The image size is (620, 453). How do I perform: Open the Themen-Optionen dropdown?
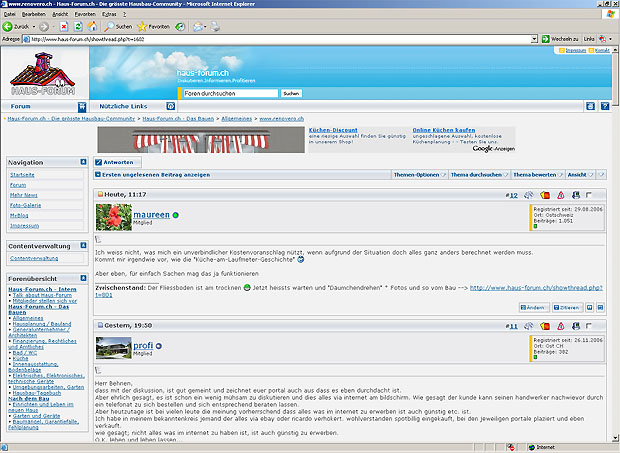click(420, 175)
